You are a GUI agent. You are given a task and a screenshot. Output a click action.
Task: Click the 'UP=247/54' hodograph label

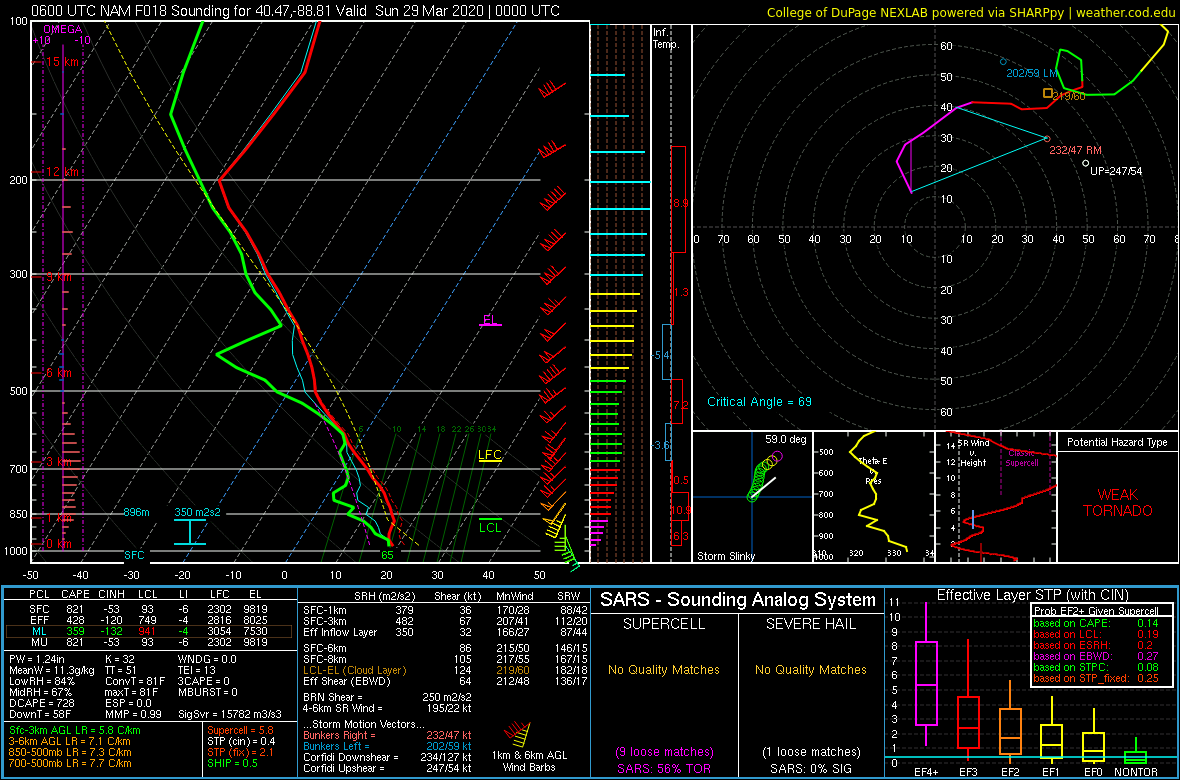tap(1116, 171)
